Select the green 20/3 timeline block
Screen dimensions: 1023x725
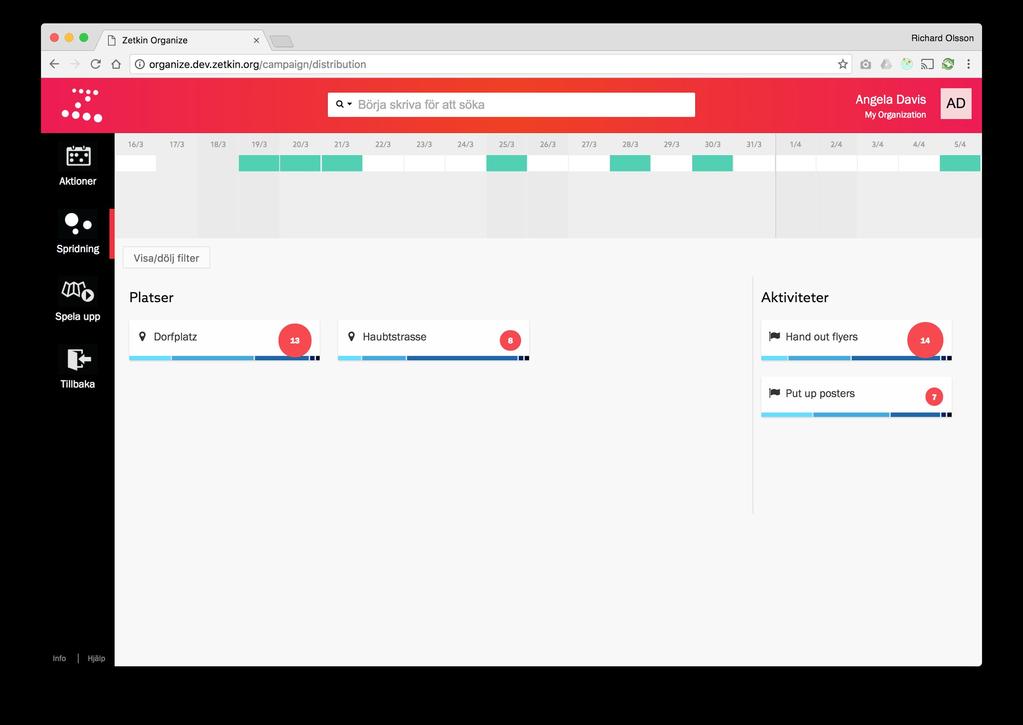click(x=300, y=163)
